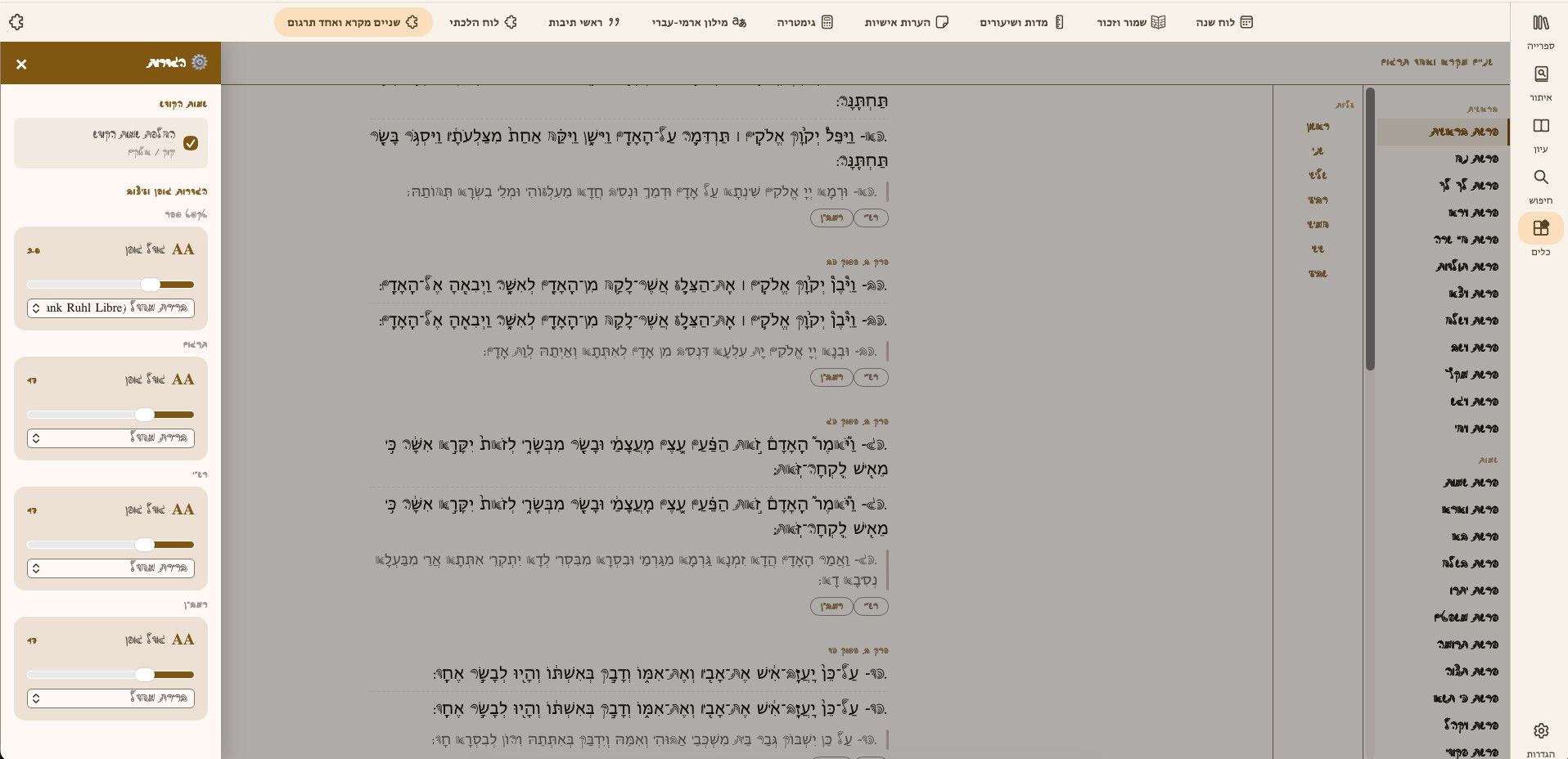Open the Frank Ruhl Libre font dropdown
Image resolution: width=1568 pixels, height=759 pixels.
110,308
